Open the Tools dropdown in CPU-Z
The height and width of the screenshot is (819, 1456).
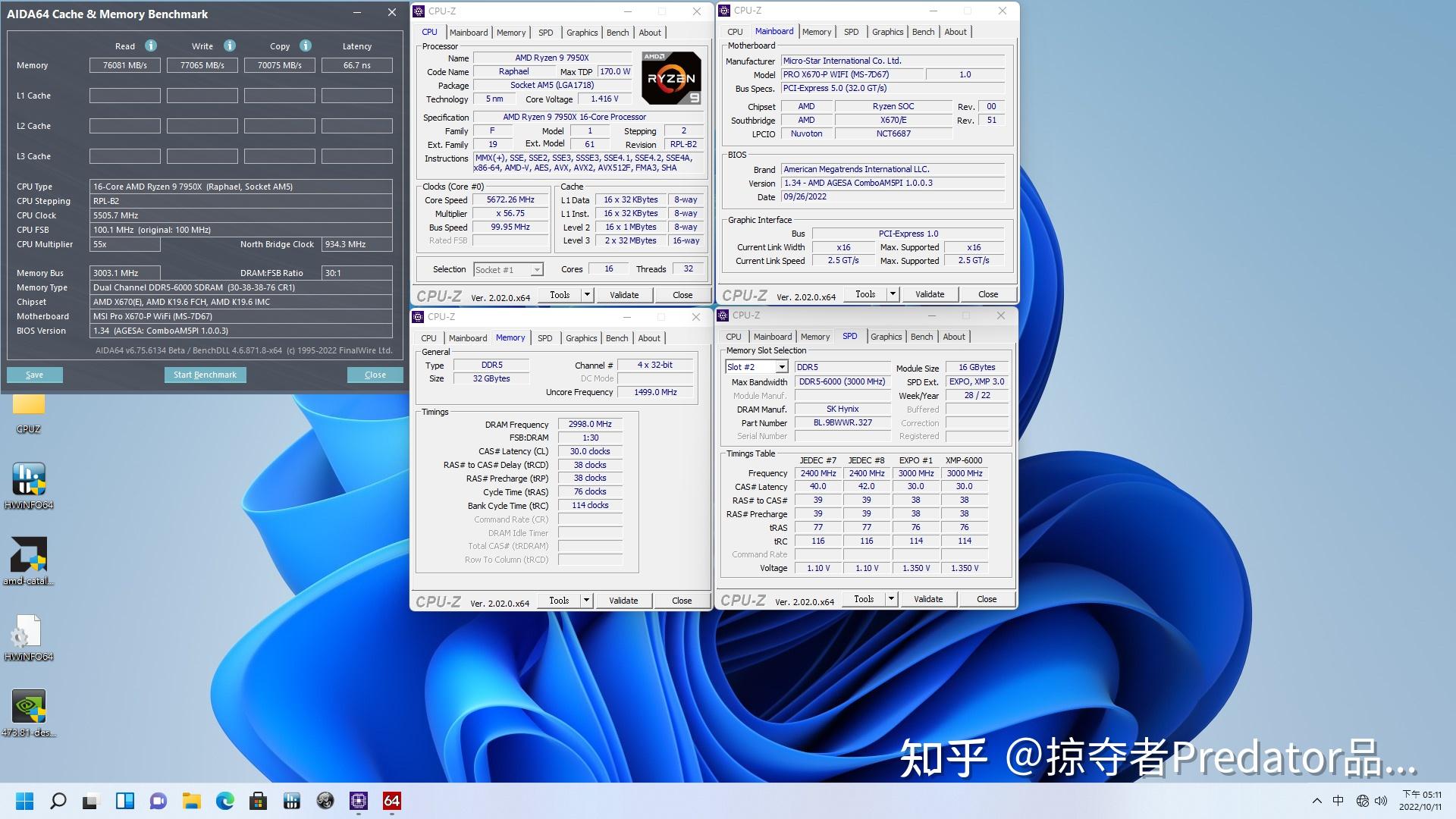point(588,295)
